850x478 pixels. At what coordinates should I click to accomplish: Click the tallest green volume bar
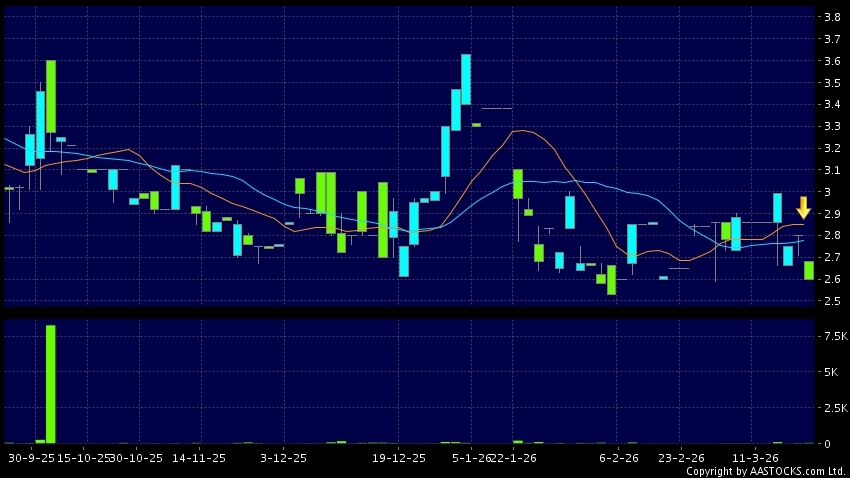coord(50,384)
